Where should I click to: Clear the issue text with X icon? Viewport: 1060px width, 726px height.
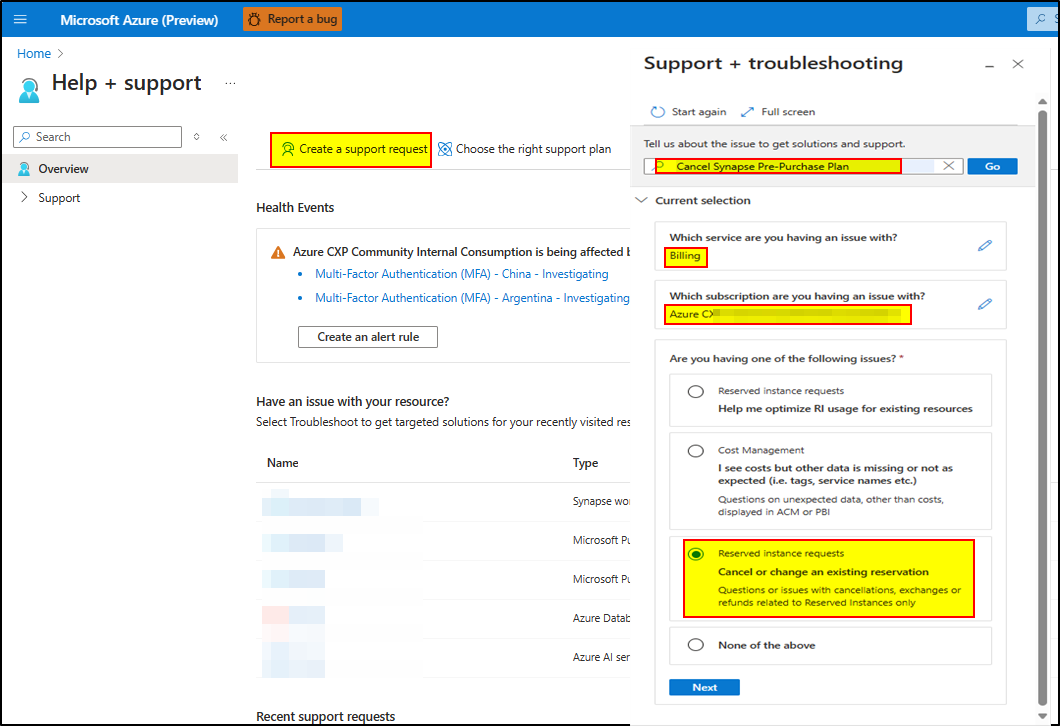click(x=948, y=166)
